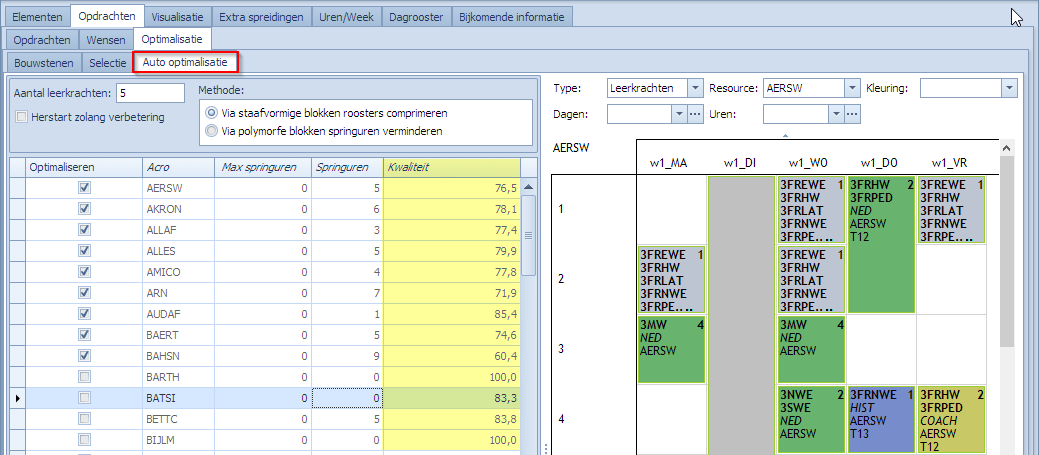Click the ARN acro cell

click(178, 293)
